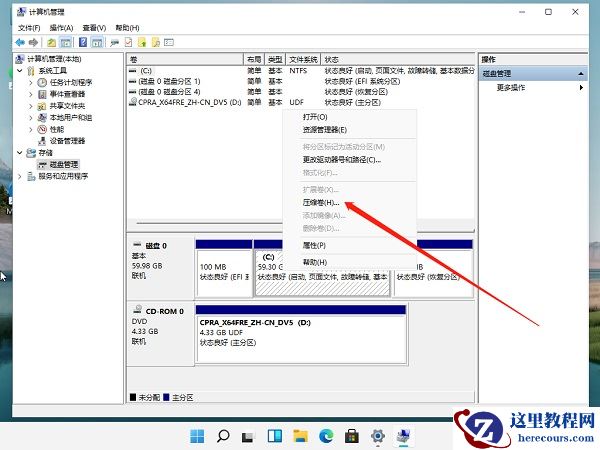The height and width of the screenshot is (450, 600).
Task: Open Windows Start button on taskbar
Action: coord(197,436)
